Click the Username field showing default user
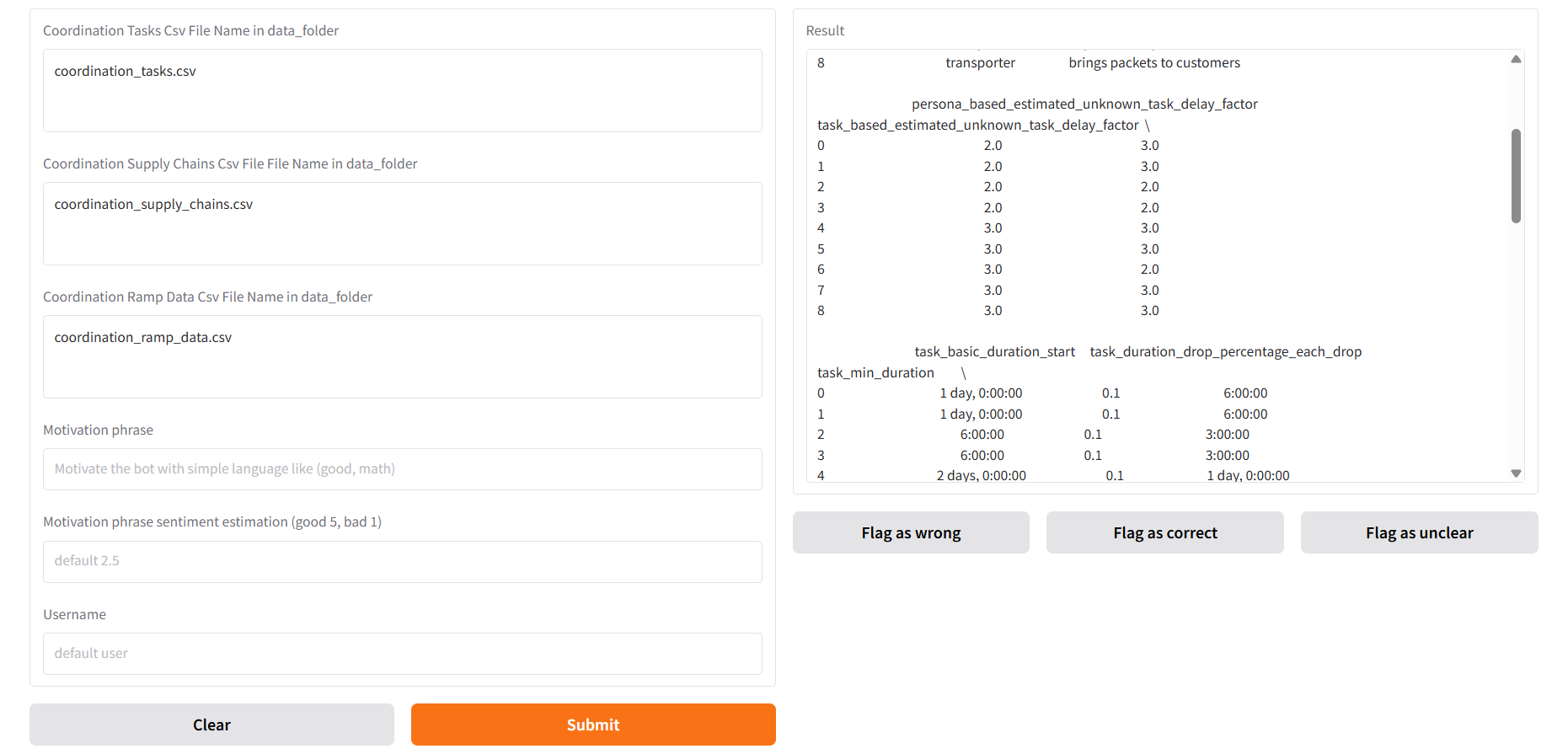1568x754 pixels. (403, 654)
